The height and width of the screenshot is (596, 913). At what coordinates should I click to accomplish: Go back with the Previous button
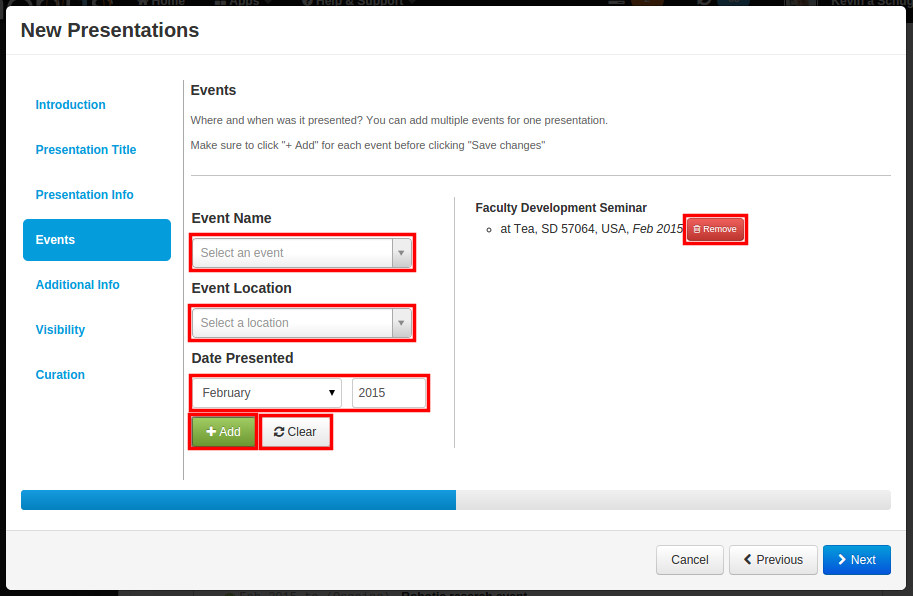(x=773, y=560)
